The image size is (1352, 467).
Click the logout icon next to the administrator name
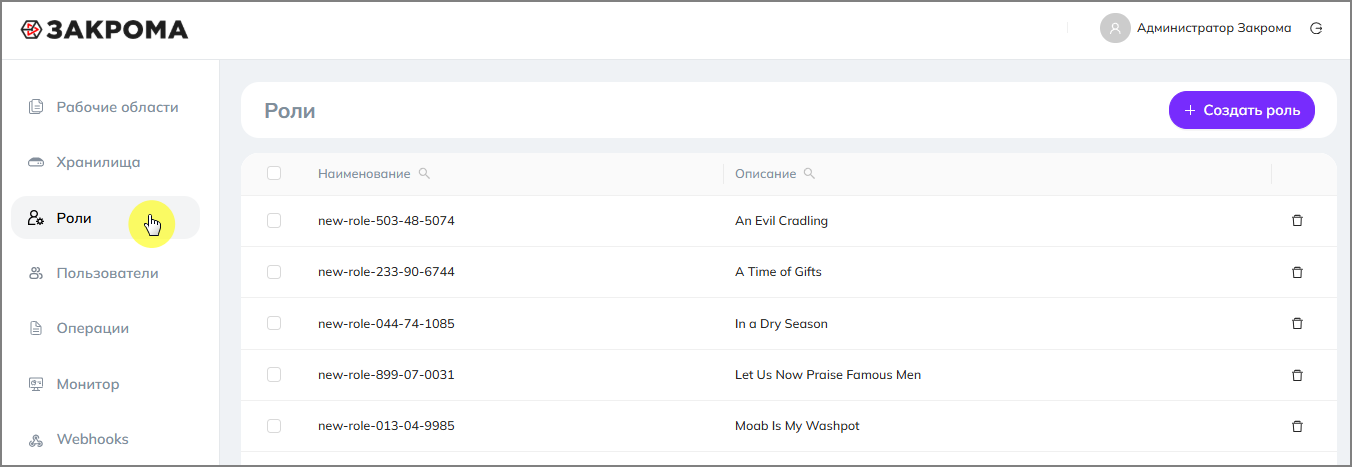tap(1316, 28)
